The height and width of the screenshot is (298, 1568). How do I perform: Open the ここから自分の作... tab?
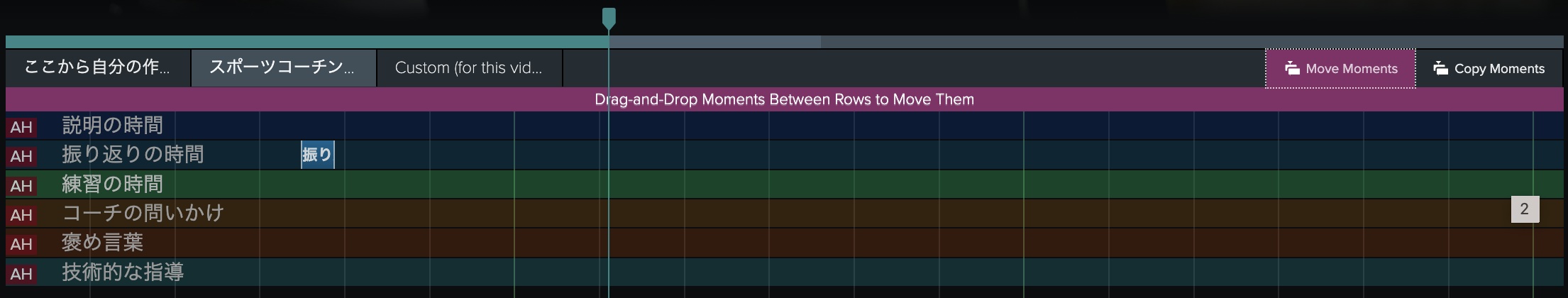click(97, 68)
